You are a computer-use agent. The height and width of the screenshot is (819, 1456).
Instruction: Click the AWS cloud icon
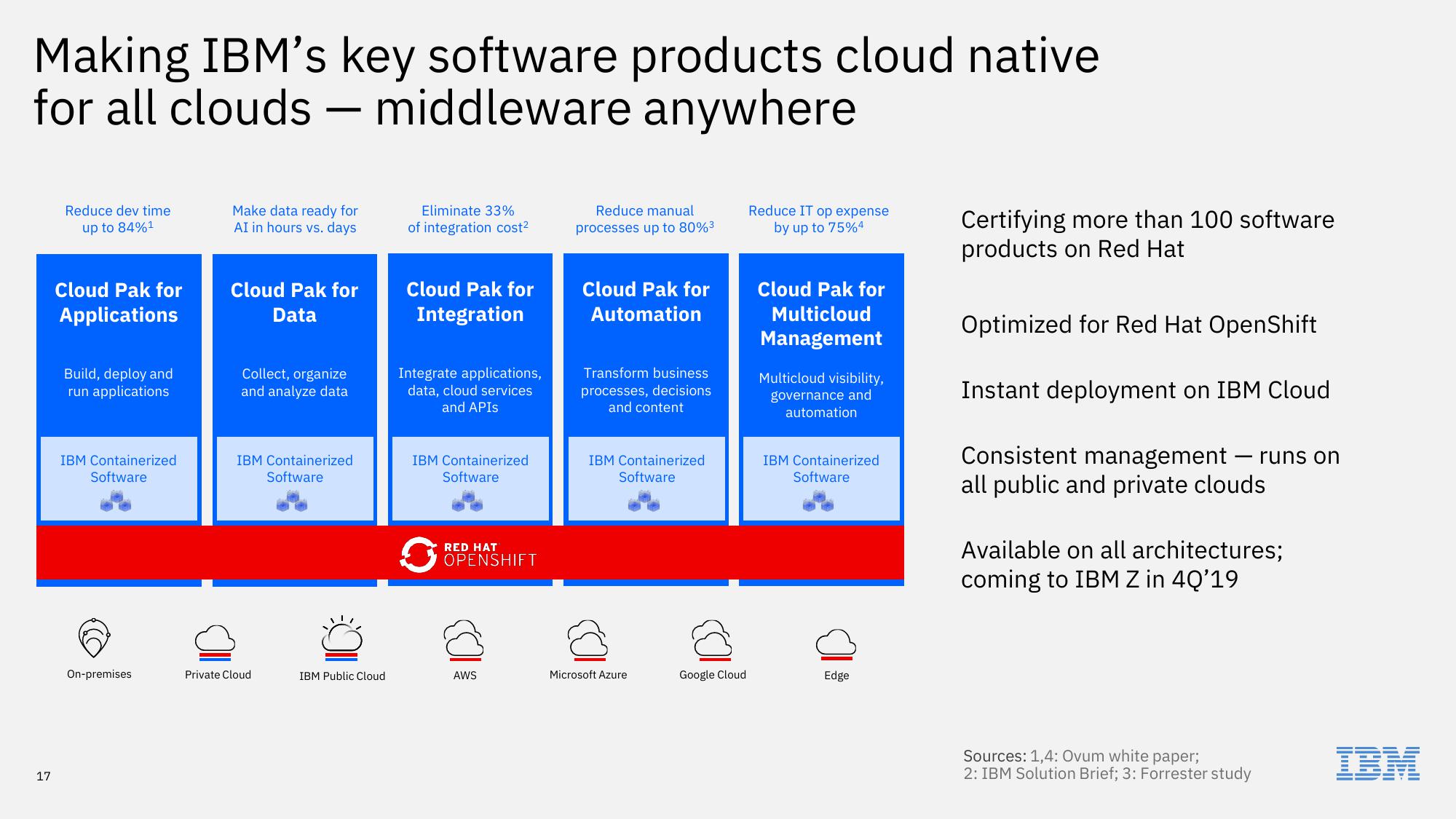[x=464, y=640]
